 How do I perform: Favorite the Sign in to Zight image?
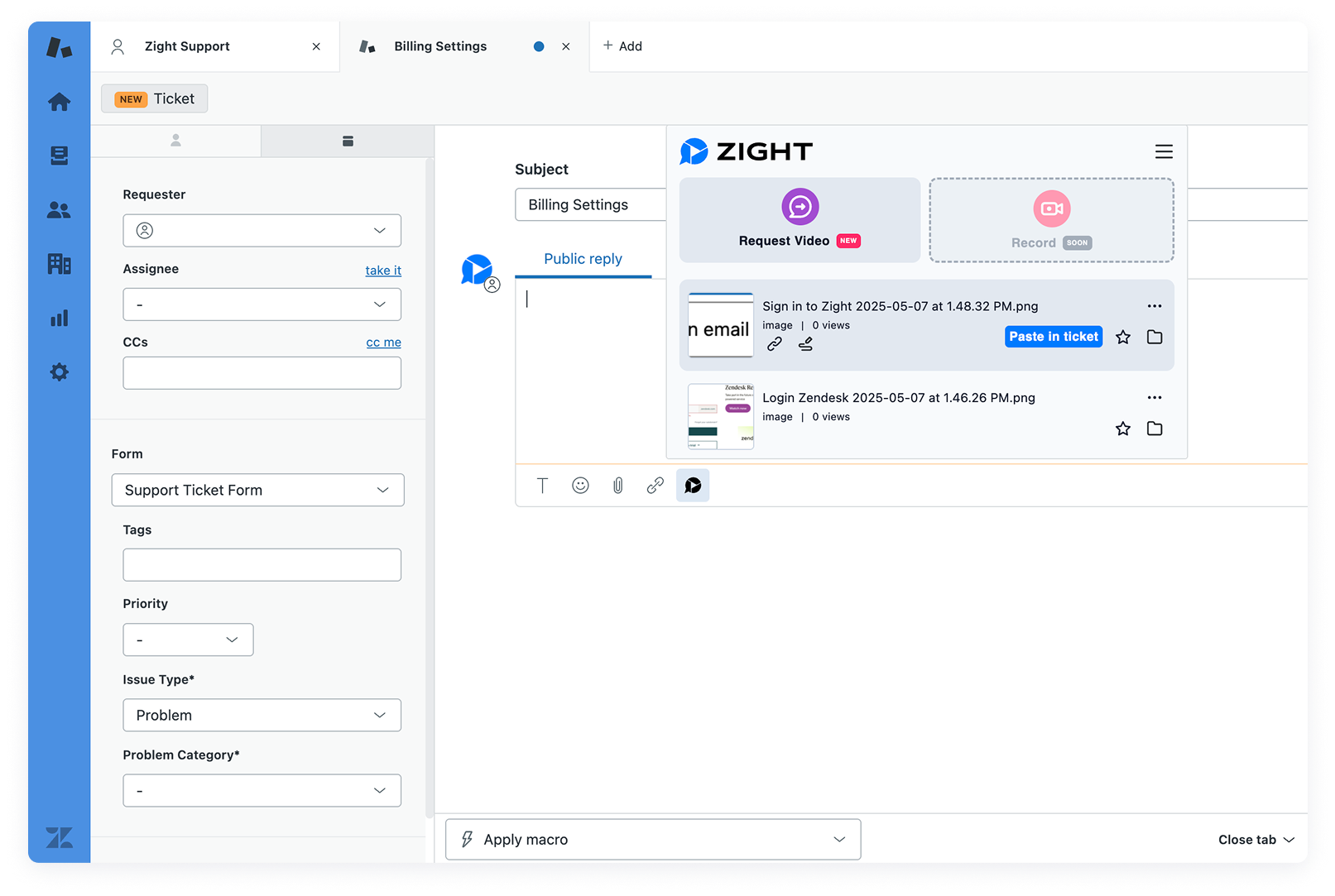click(1122, 337)
